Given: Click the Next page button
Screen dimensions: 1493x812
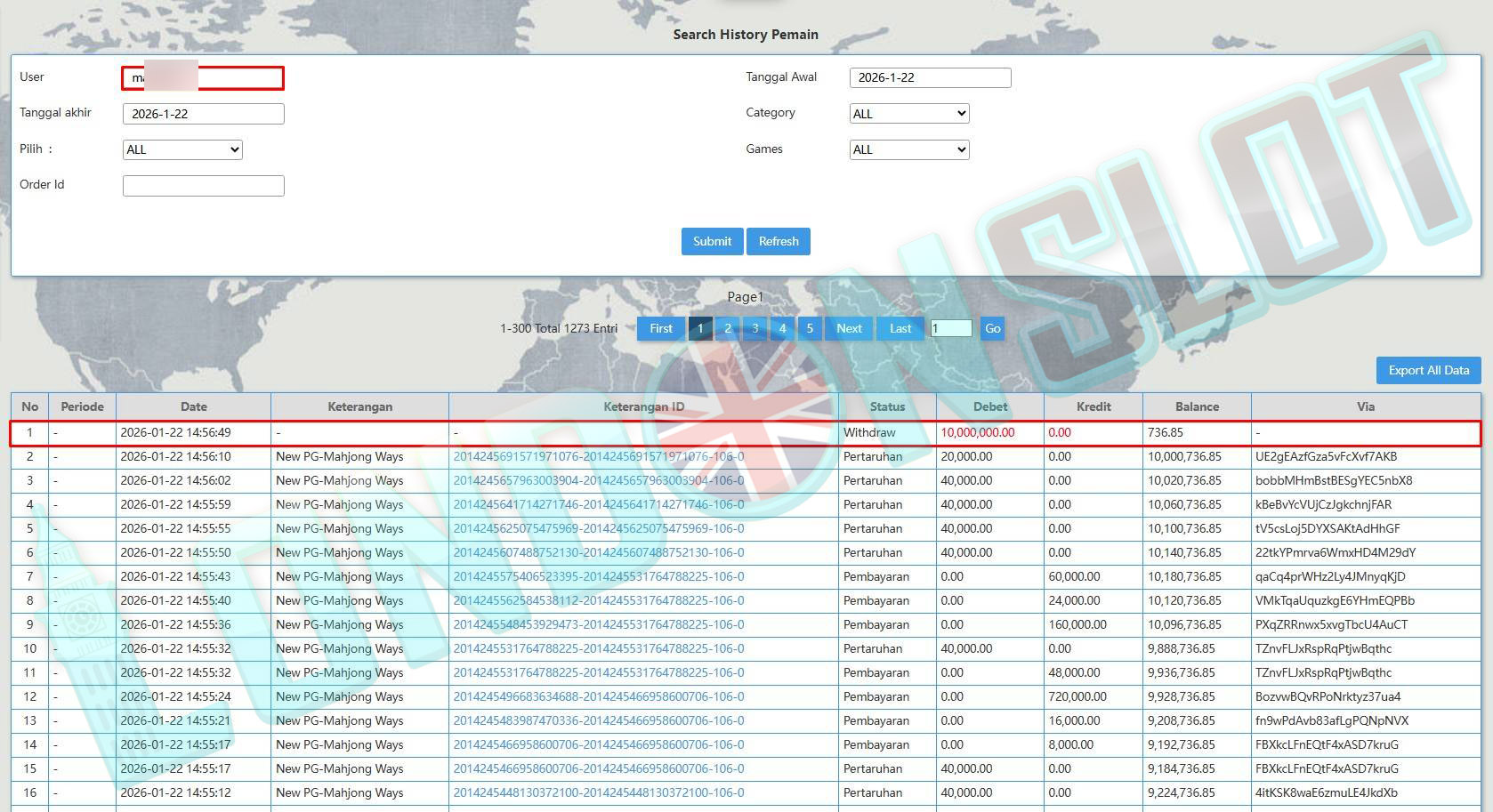Looking at the screenshot, I should (x=849, y=328).
